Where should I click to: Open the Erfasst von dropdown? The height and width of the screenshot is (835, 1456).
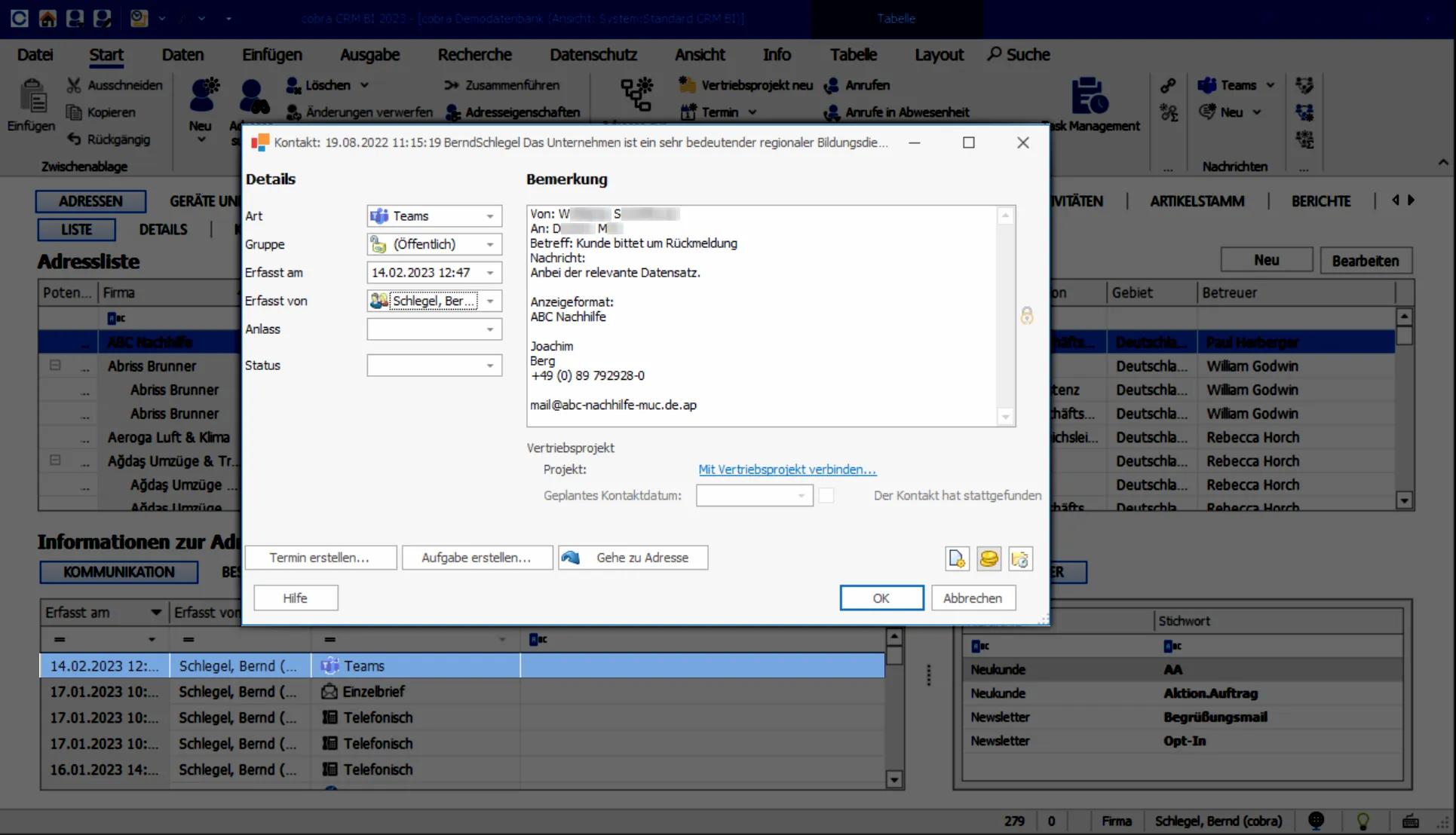(490, 301)
